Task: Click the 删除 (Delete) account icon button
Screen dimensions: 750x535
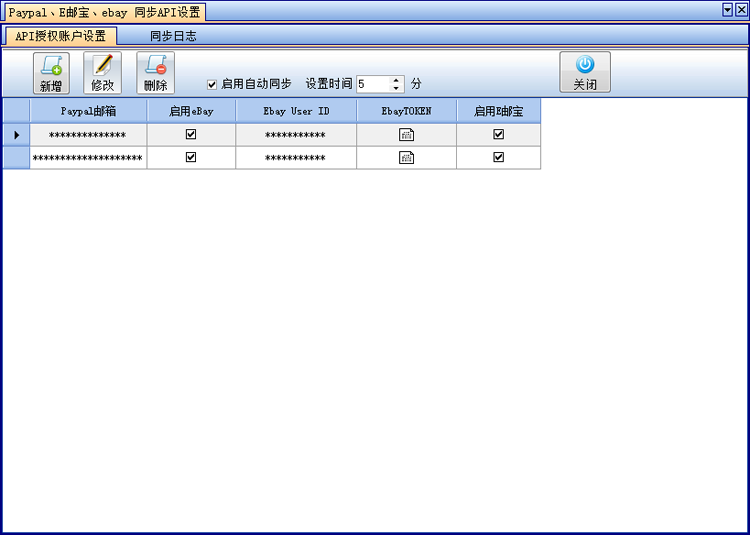Action: tap(155, 73)
